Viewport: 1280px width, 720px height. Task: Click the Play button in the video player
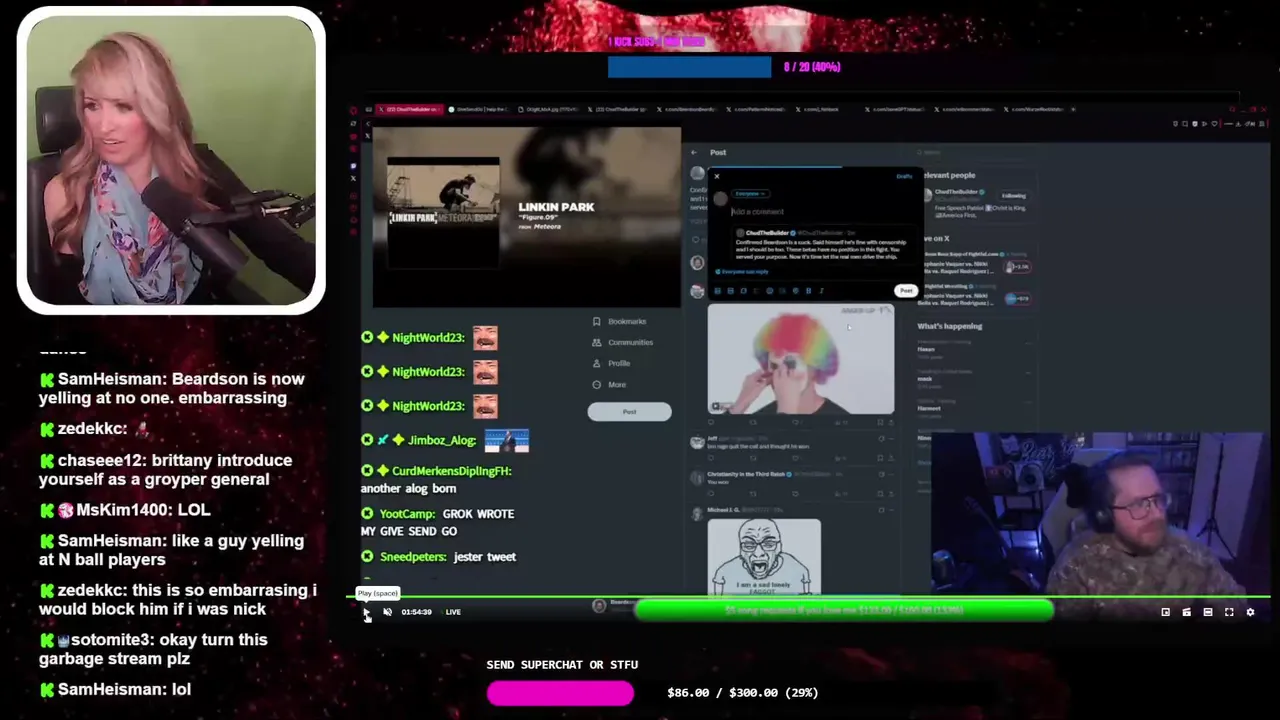tap(366, 612)
